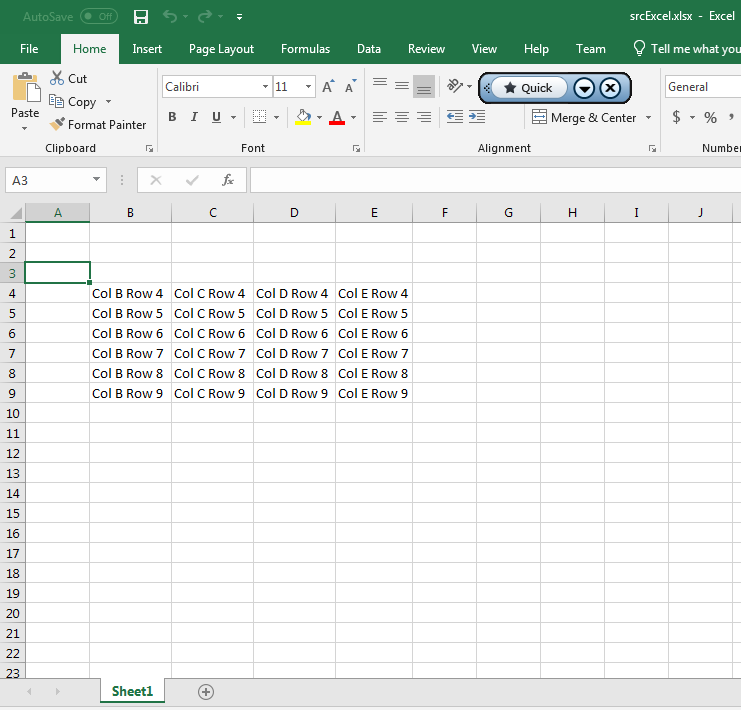Open the Page Layout ribbon tab

pyautogui.click(x=221, y=49)
